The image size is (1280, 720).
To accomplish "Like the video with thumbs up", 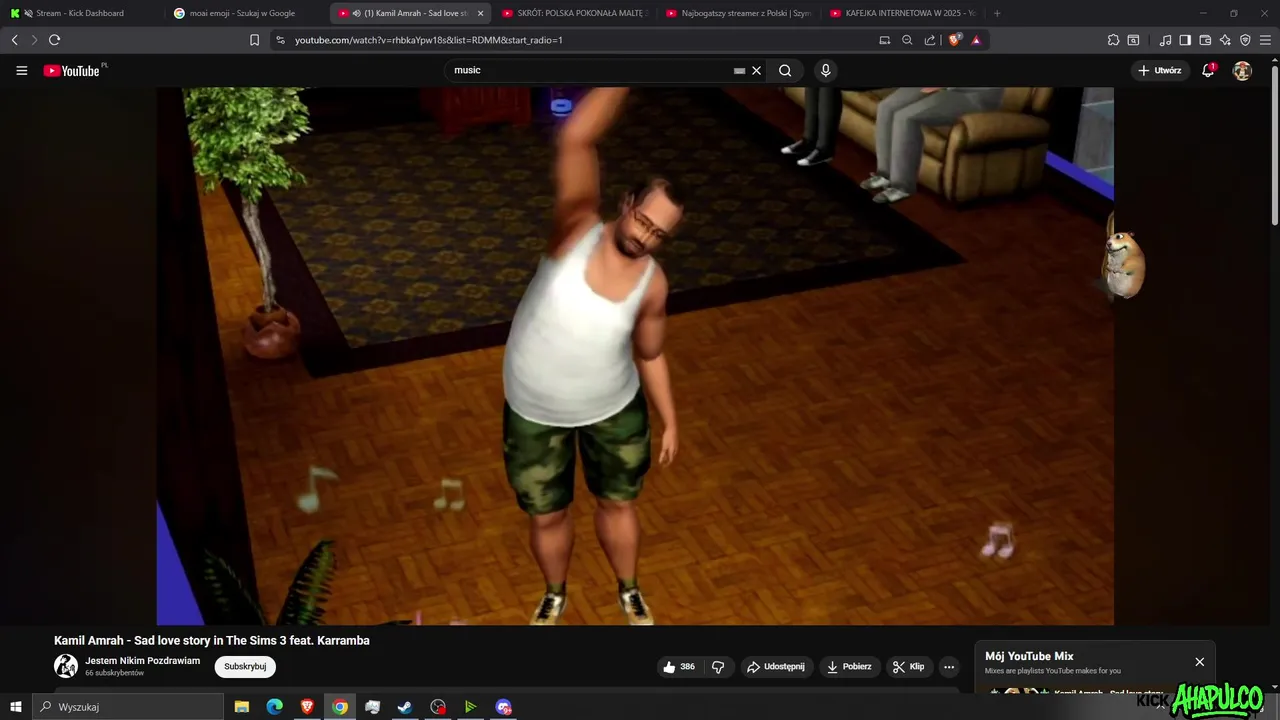I will pyautogui.click(x=678, y=667).
